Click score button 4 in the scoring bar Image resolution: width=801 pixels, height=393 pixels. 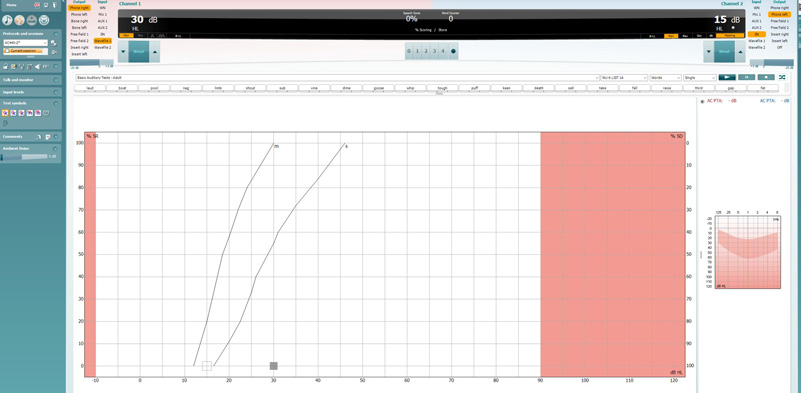443,52
